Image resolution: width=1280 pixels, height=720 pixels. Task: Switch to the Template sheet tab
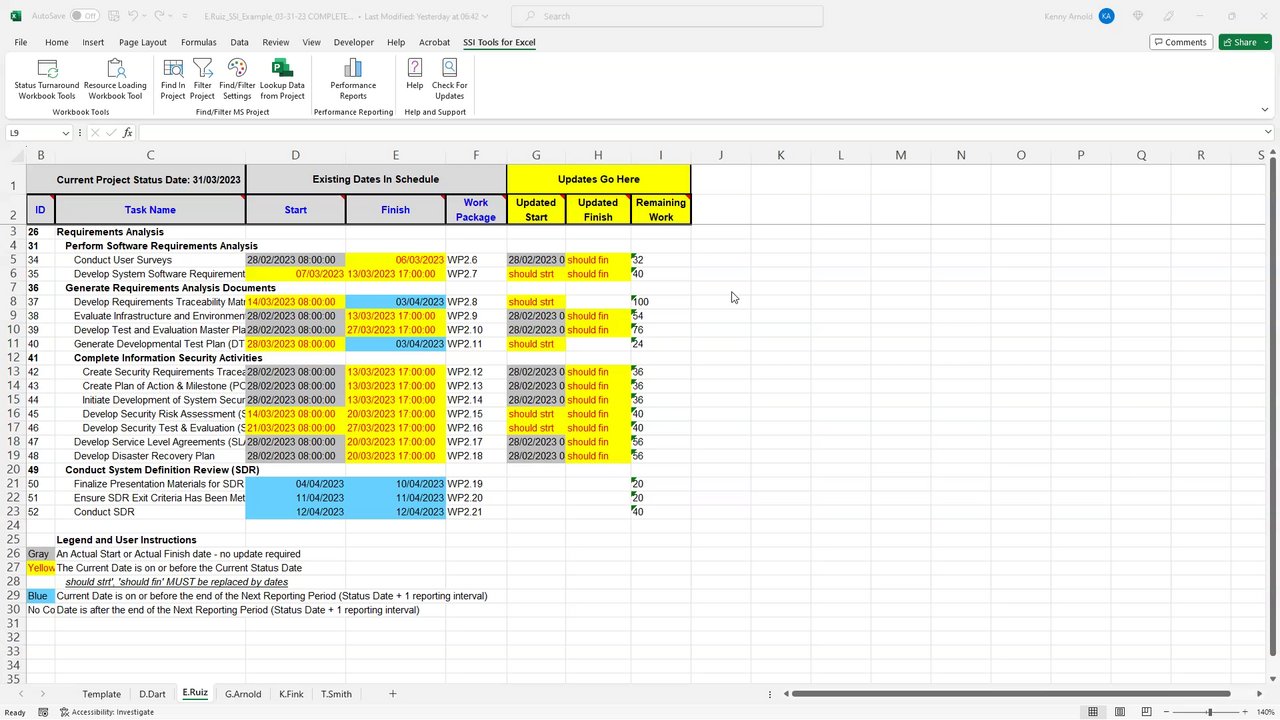(x=101, y=694)
